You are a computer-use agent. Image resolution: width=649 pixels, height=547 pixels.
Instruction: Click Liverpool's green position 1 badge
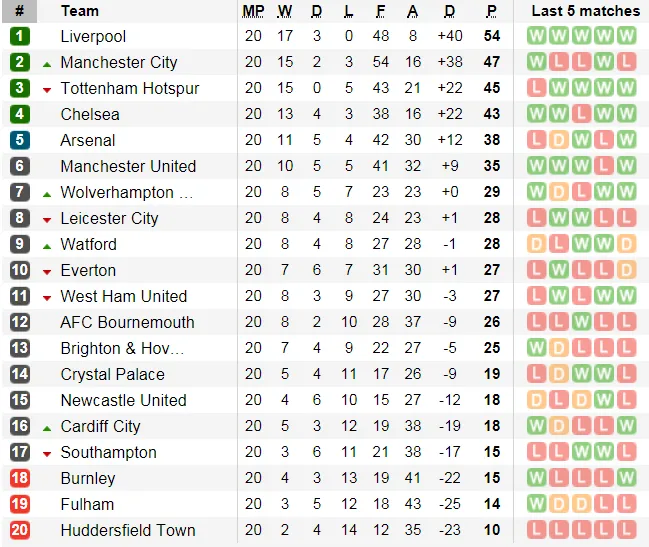click(x=20, y=36)
